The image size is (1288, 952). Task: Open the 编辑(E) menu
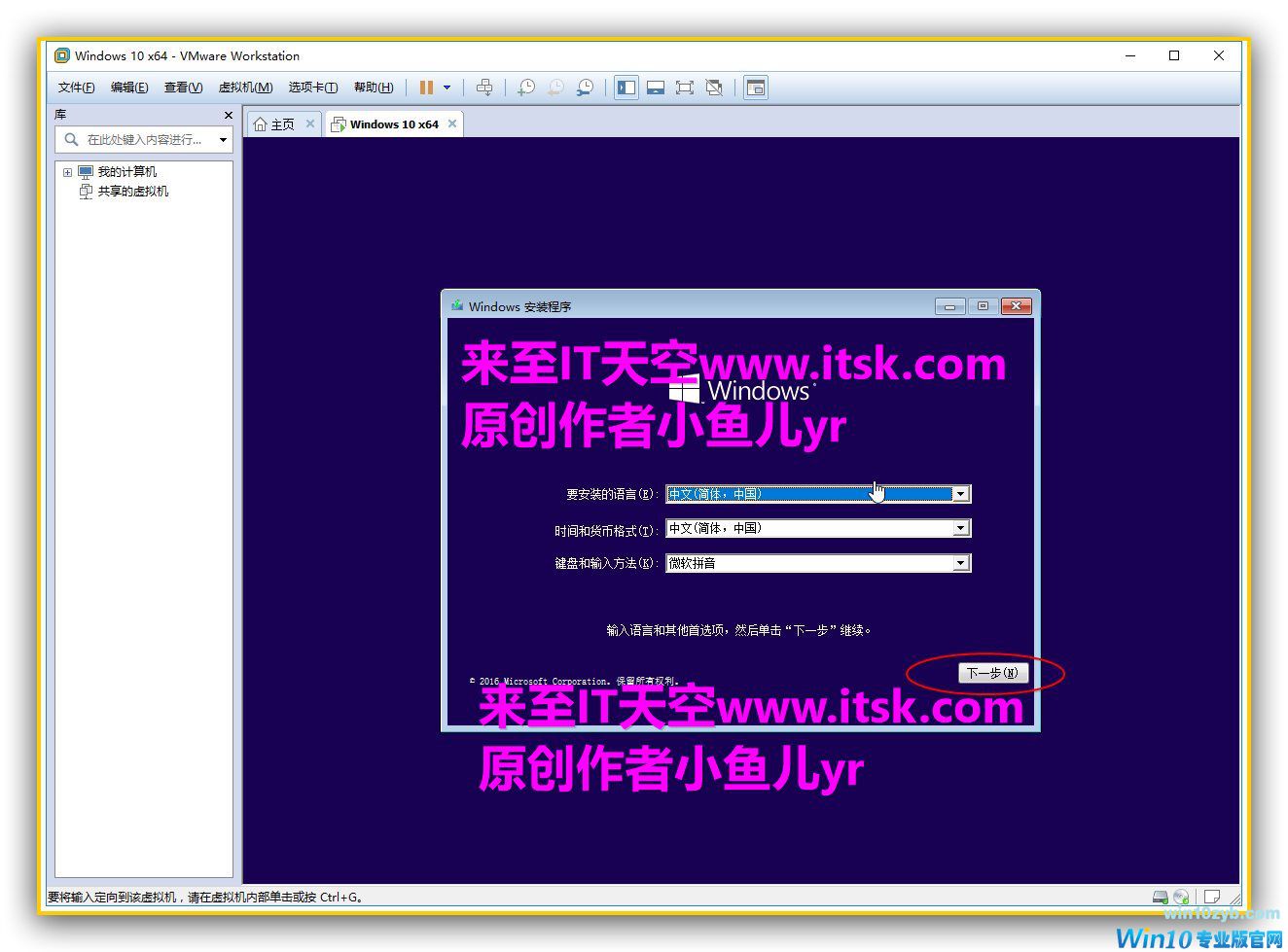point(129,88)
